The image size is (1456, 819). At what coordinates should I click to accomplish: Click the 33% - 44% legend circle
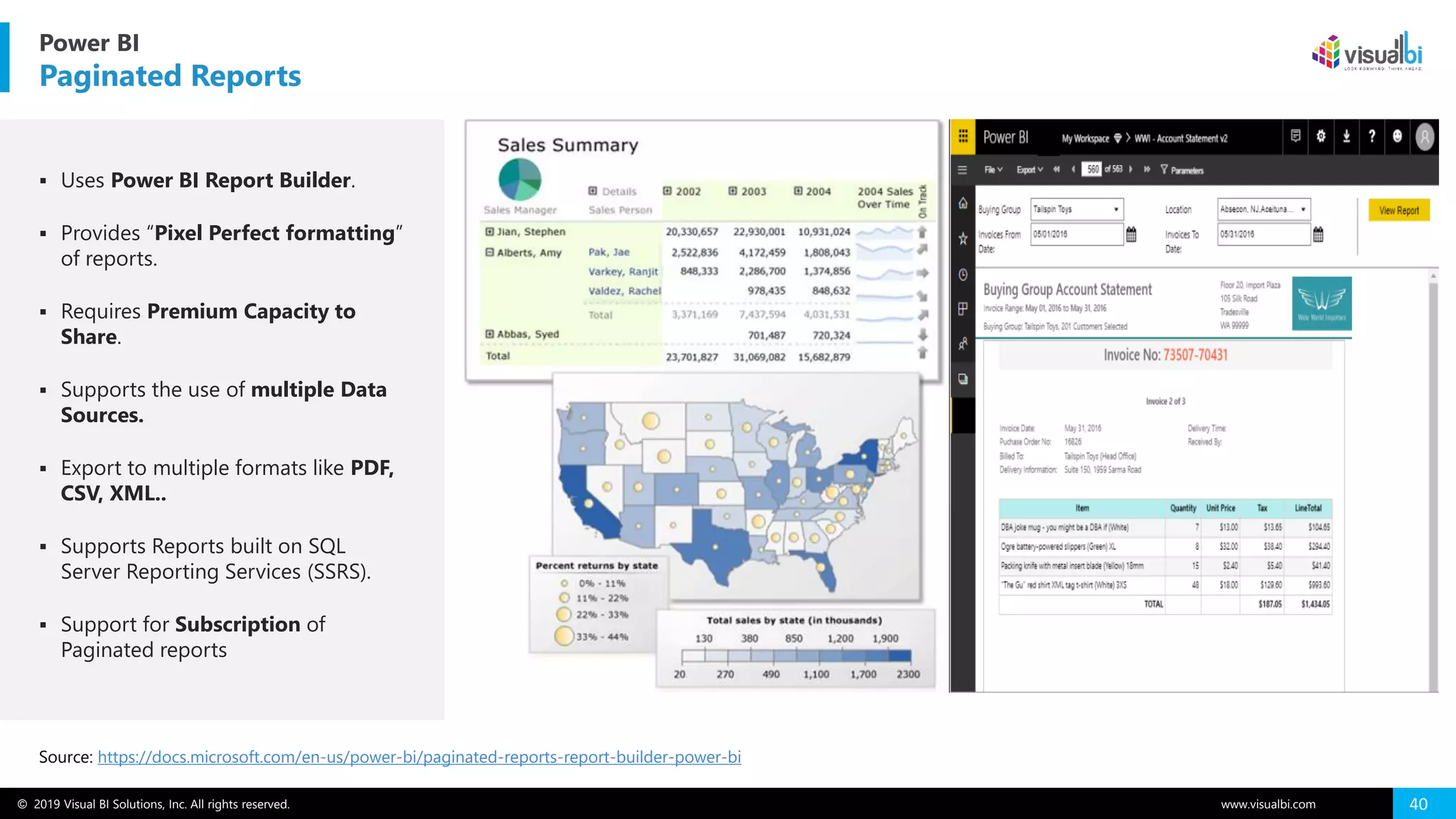coord(564,636)
